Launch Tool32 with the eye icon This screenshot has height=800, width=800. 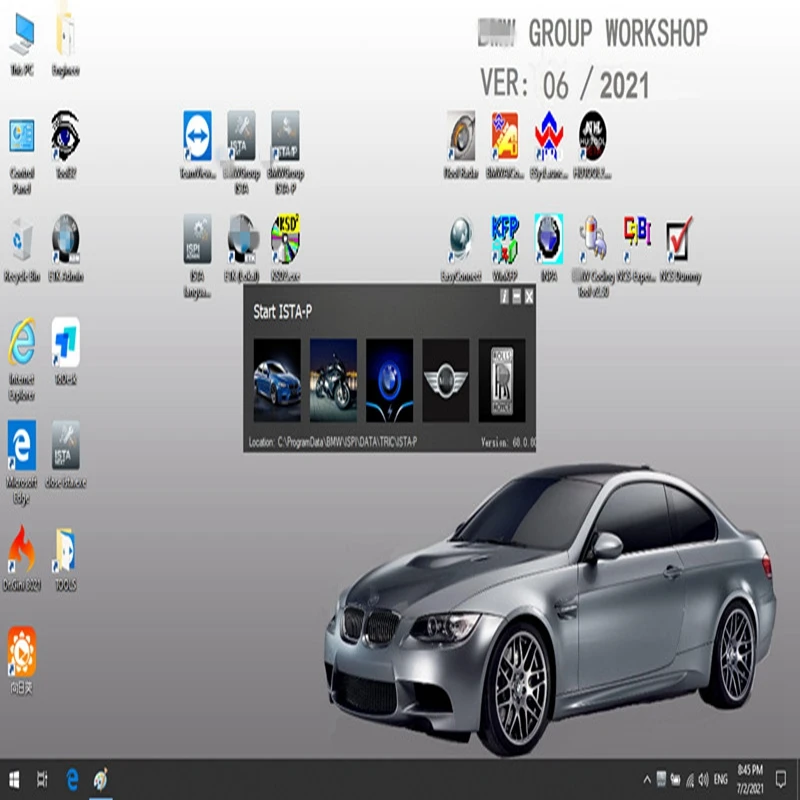click(x=65, y=145)
